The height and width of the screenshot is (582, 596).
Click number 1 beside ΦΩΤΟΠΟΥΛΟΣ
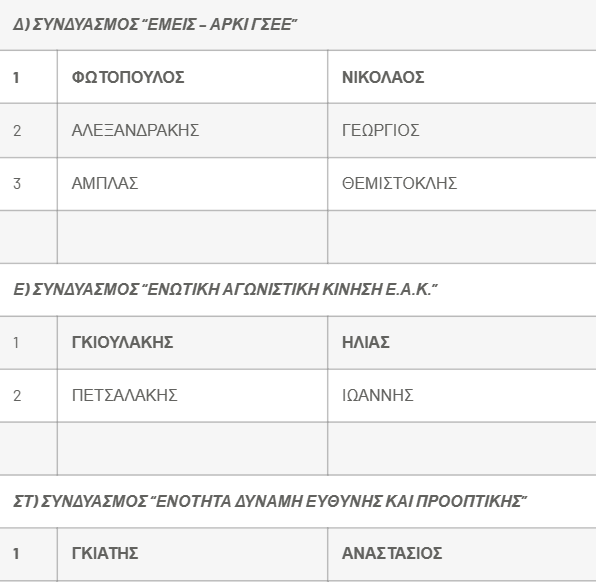click(x=16, y=78)
